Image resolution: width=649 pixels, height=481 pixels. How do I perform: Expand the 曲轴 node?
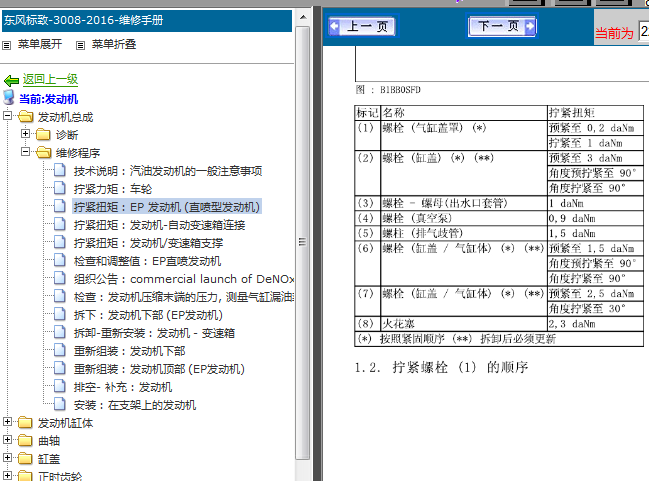7,439
